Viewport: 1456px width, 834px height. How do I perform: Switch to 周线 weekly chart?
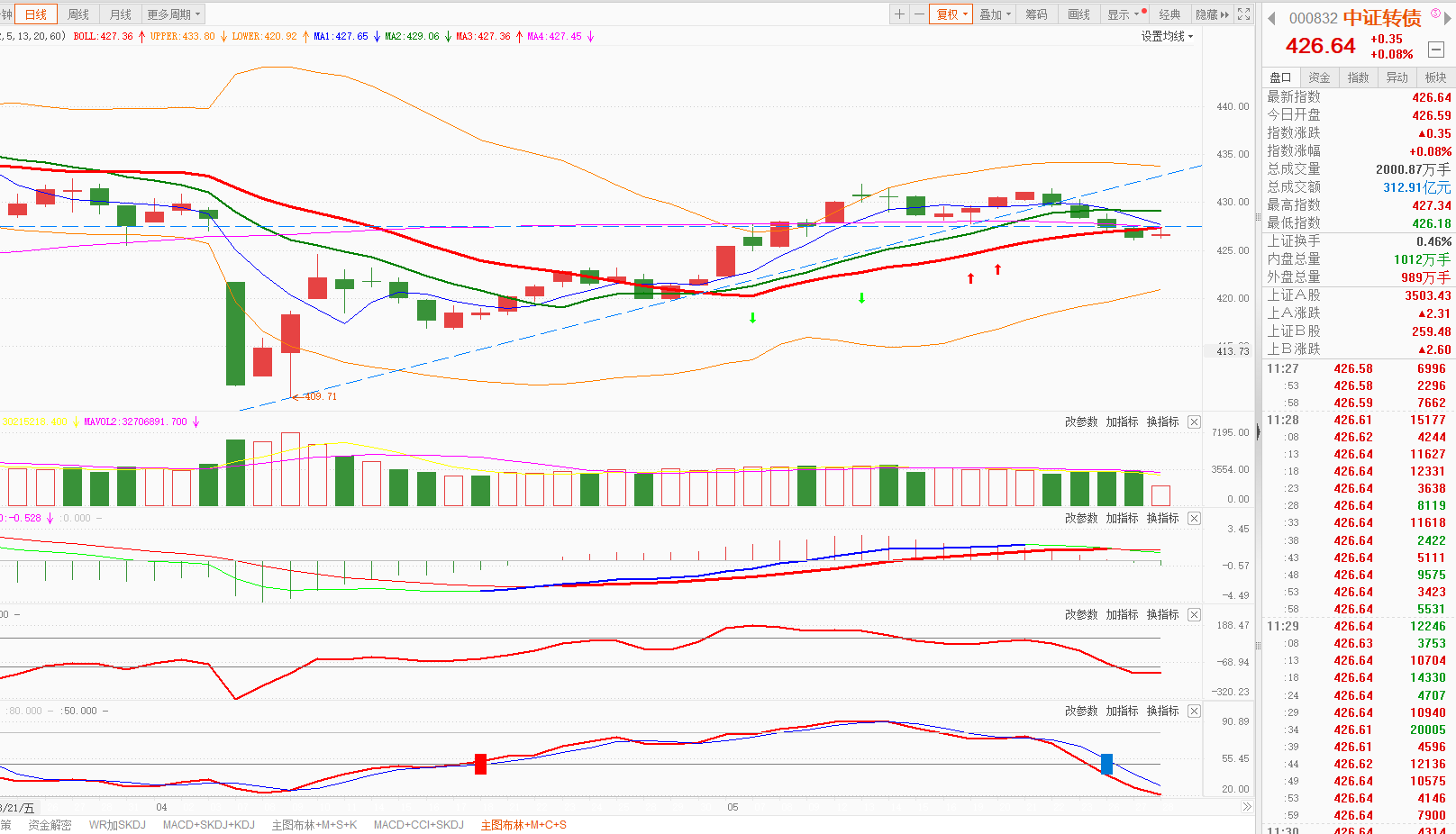pyautogui.click(x=78, y=14)
